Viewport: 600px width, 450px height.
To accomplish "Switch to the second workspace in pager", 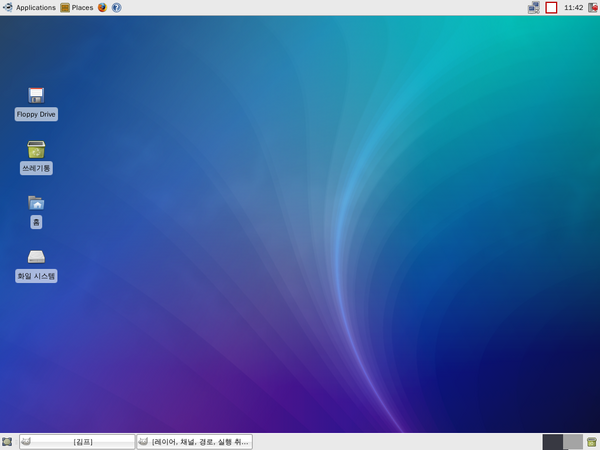I will (x=572, y=441).
